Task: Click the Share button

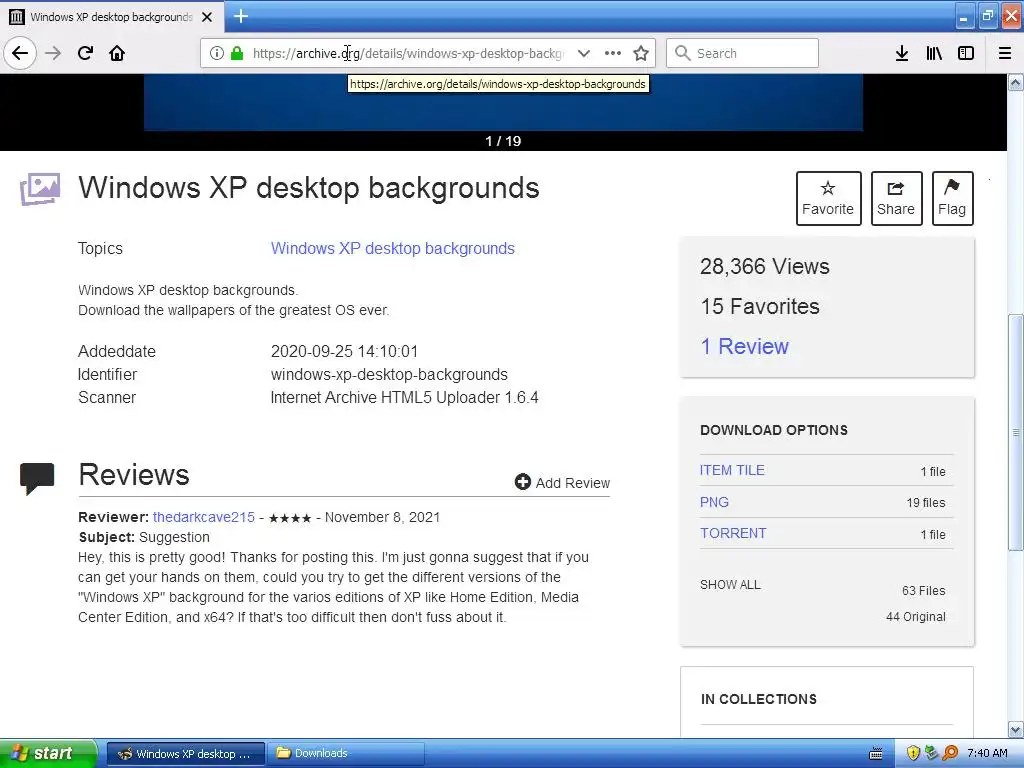Action: click(896, 198)
